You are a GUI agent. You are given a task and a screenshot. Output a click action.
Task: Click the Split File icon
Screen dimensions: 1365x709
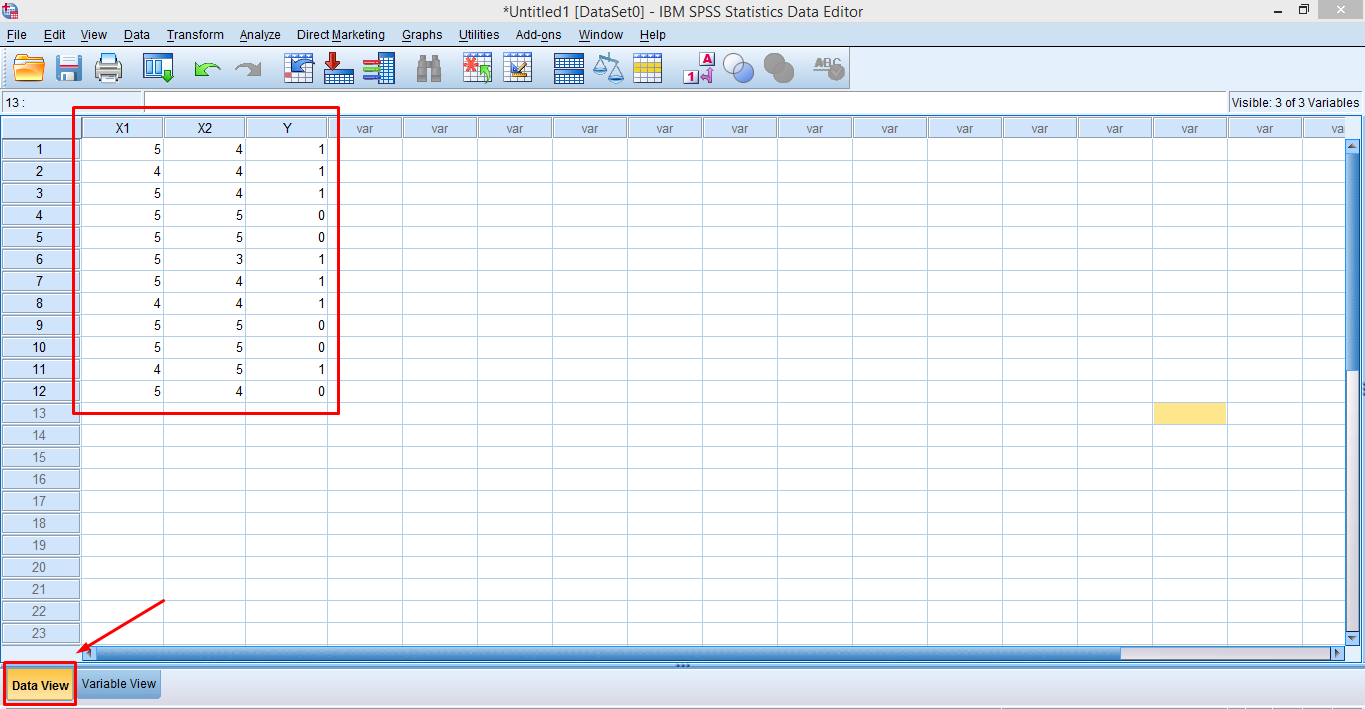click(568, 68)
